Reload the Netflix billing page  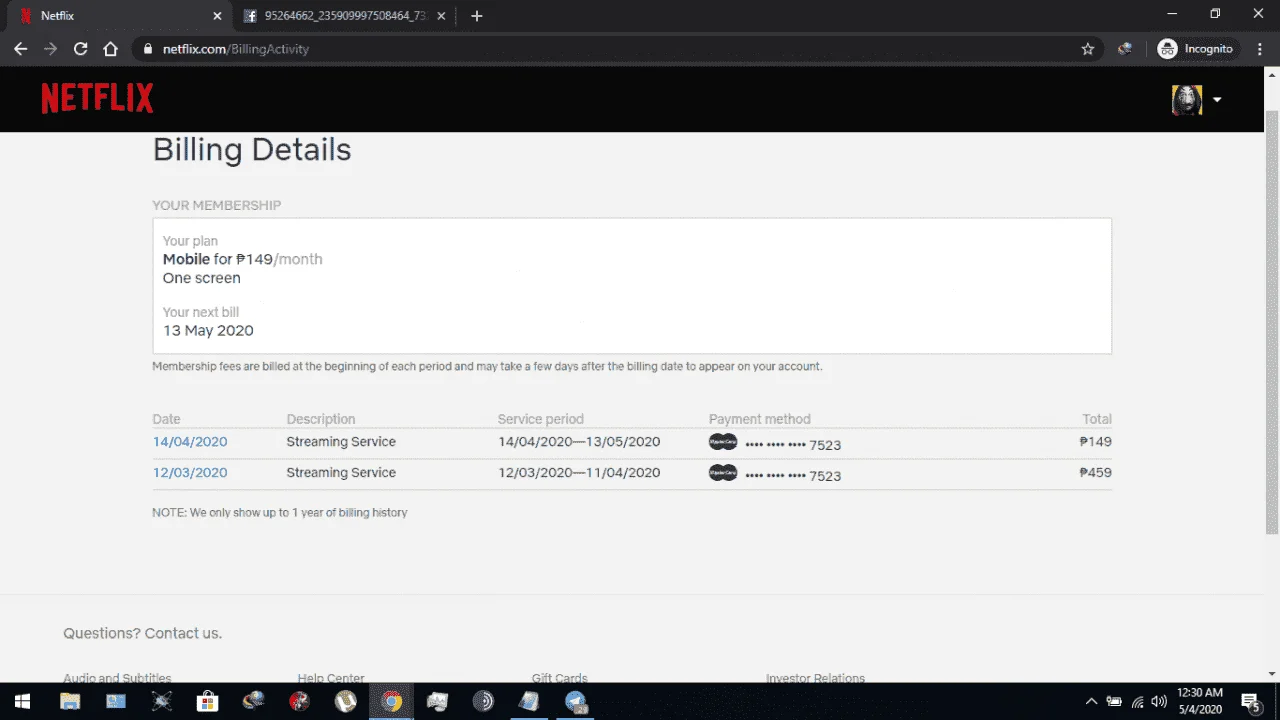point(81,48)
